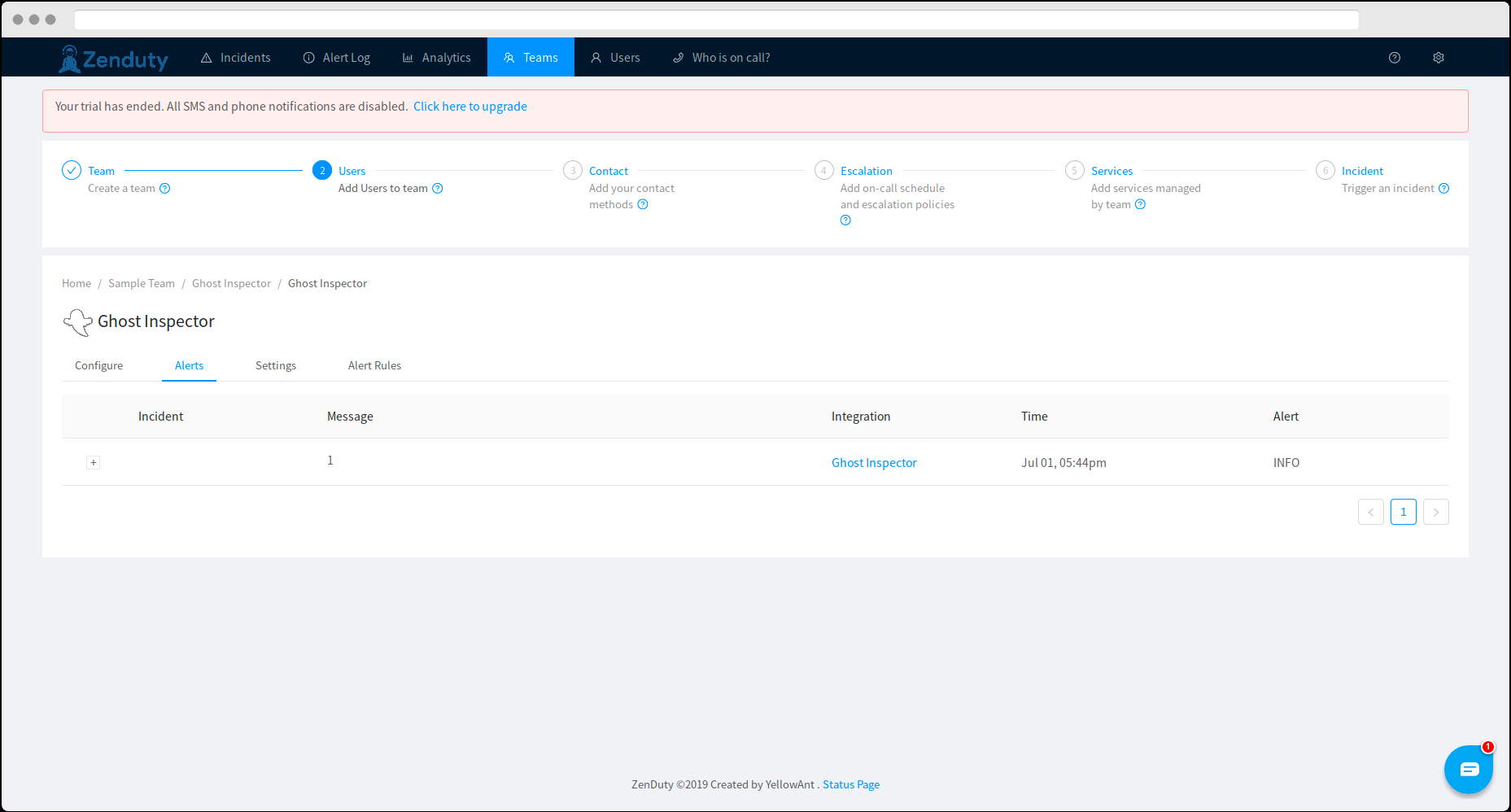Go to previous page of alerts

1371,512
